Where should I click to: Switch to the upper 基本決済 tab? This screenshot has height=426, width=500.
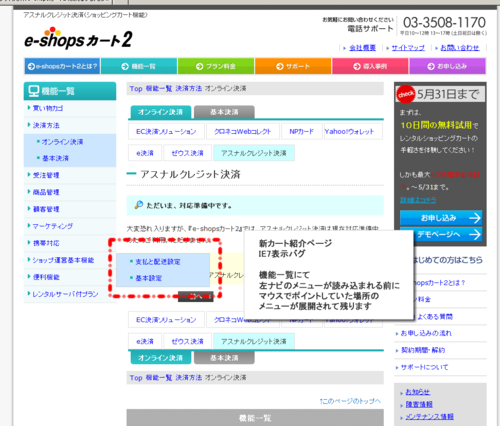(224, 112)
